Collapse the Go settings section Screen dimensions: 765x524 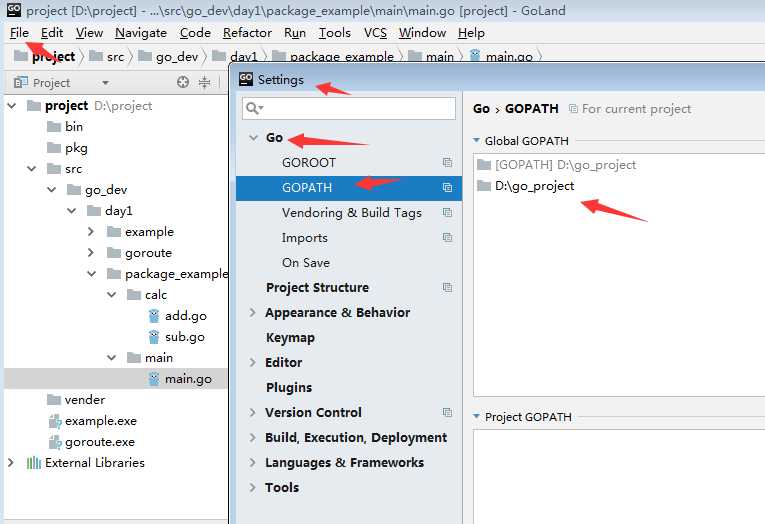[253, 138]
